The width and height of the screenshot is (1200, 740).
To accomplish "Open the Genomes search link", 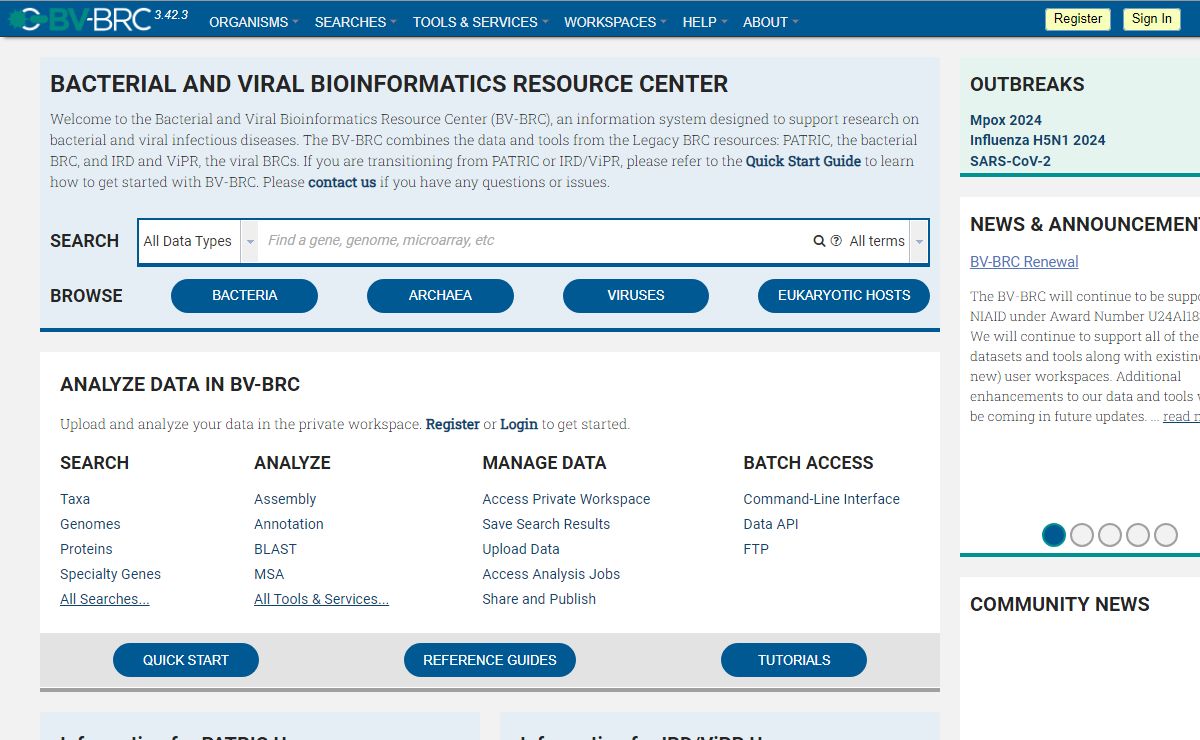I will [x=90, y=524].
